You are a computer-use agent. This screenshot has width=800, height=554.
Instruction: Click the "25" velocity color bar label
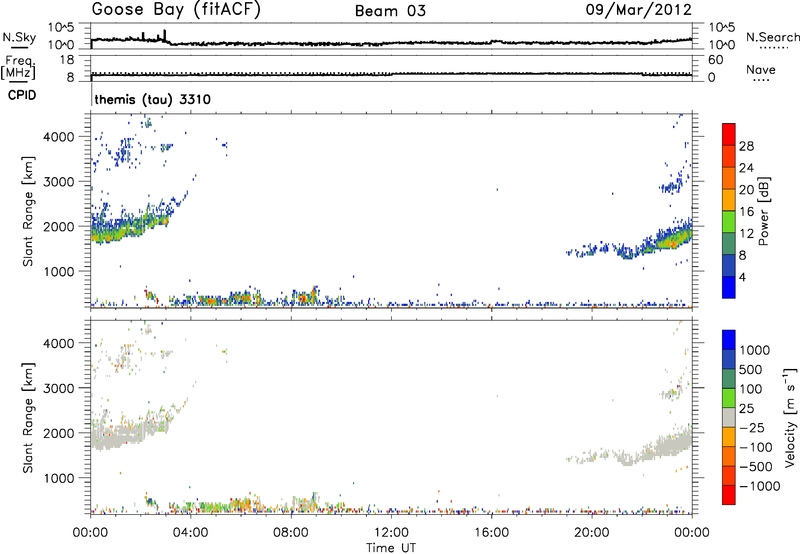747,409
